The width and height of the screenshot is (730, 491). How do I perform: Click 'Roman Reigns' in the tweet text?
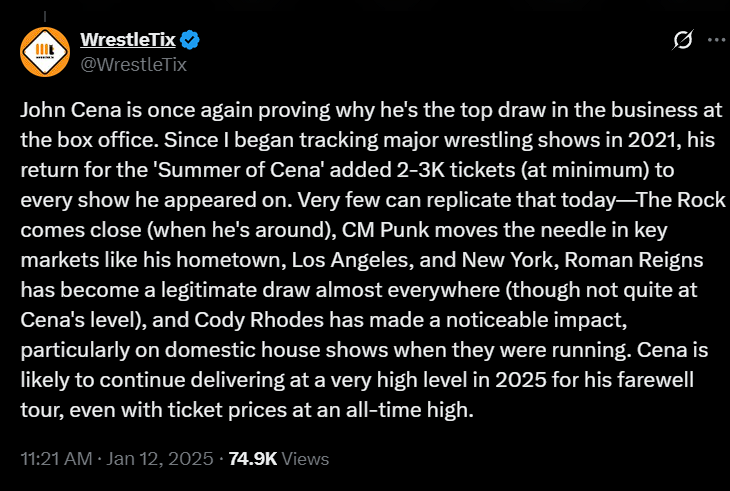point(634,261)
